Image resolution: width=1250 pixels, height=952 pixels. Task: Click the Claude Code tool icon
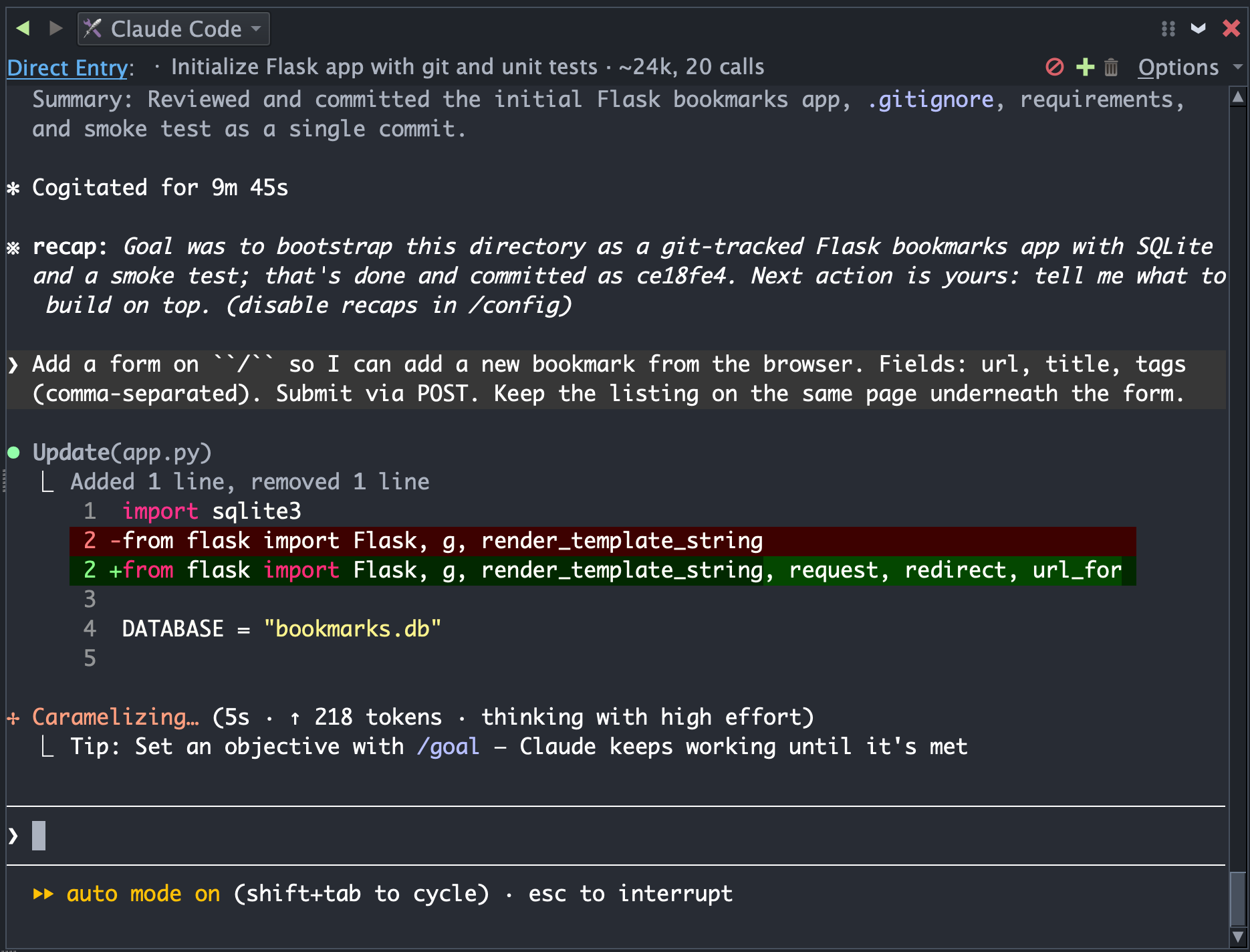[92, 29]
